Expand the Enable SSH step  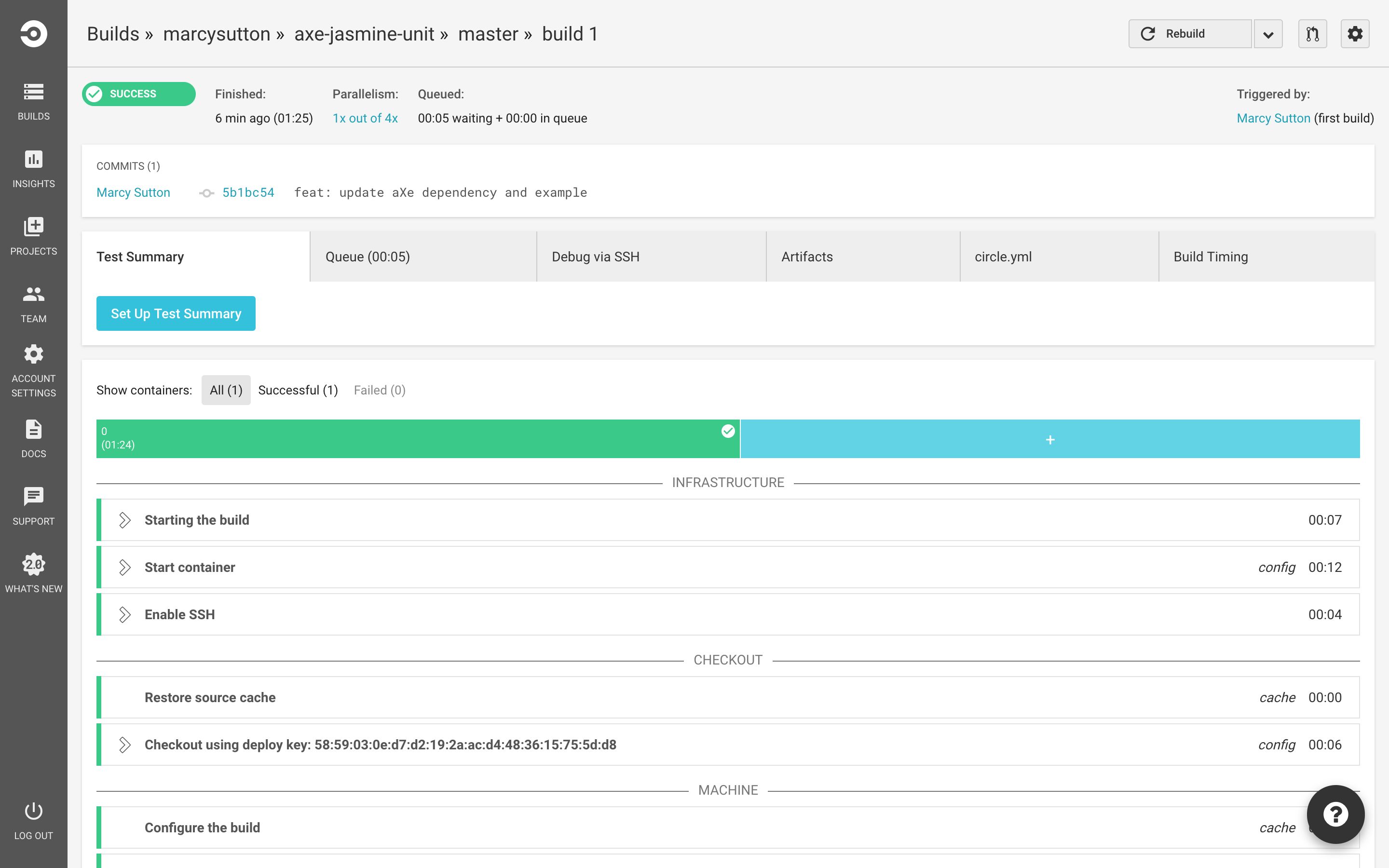[x=124, y=615]
